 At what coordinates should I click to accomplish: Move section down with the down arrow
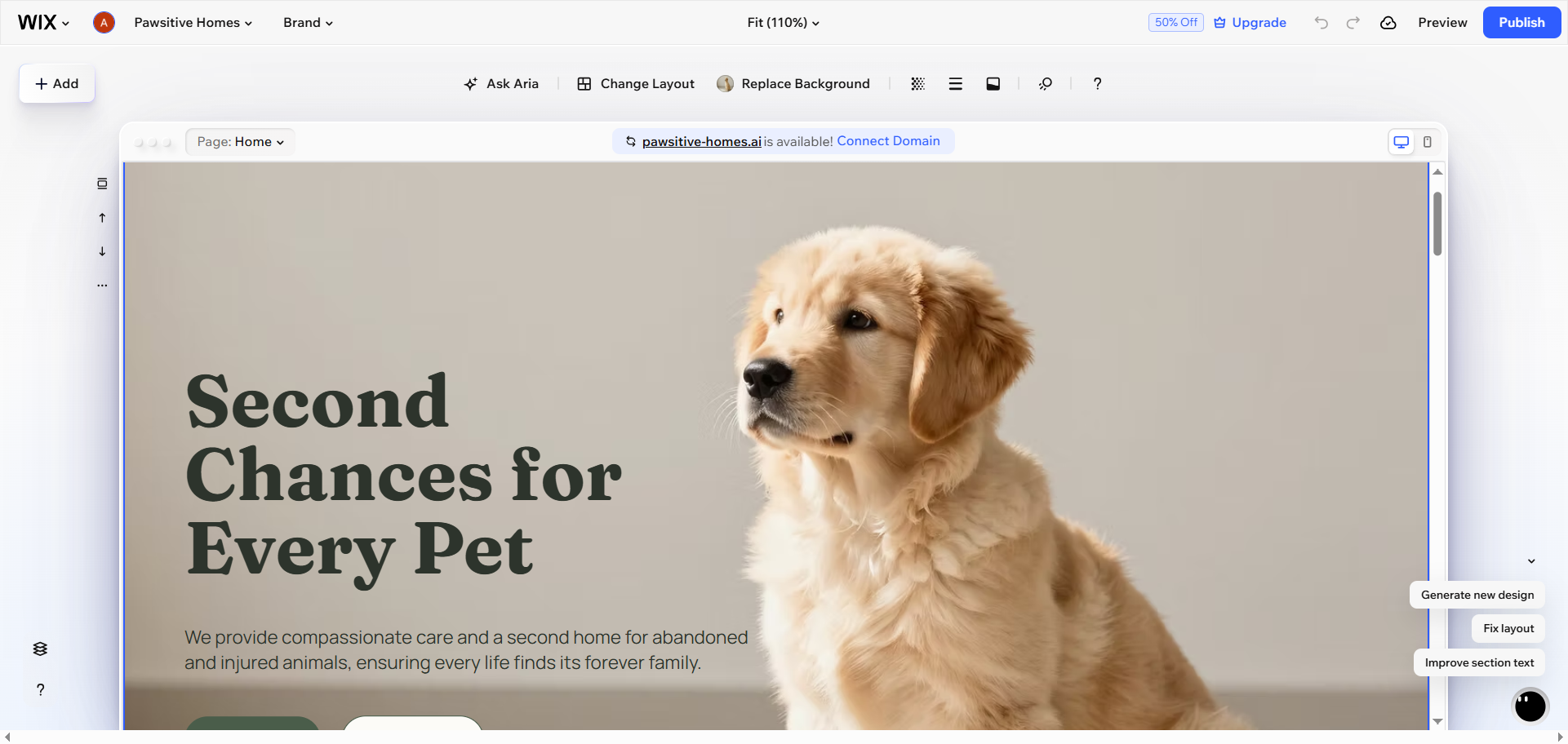102,251
